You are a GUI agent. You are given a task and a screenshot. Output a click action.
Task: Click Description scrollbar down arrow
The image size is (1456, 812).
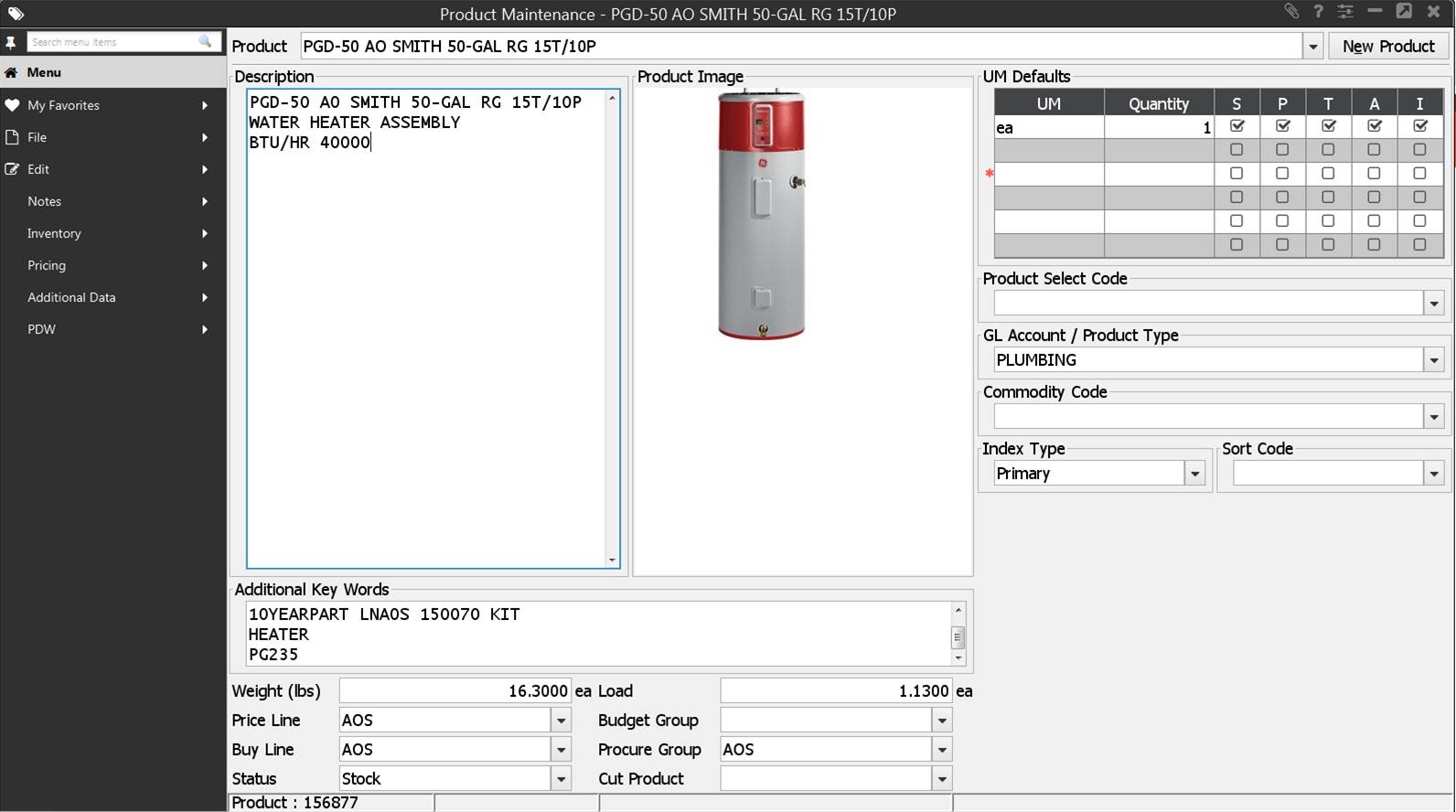(x=612, y=560)
